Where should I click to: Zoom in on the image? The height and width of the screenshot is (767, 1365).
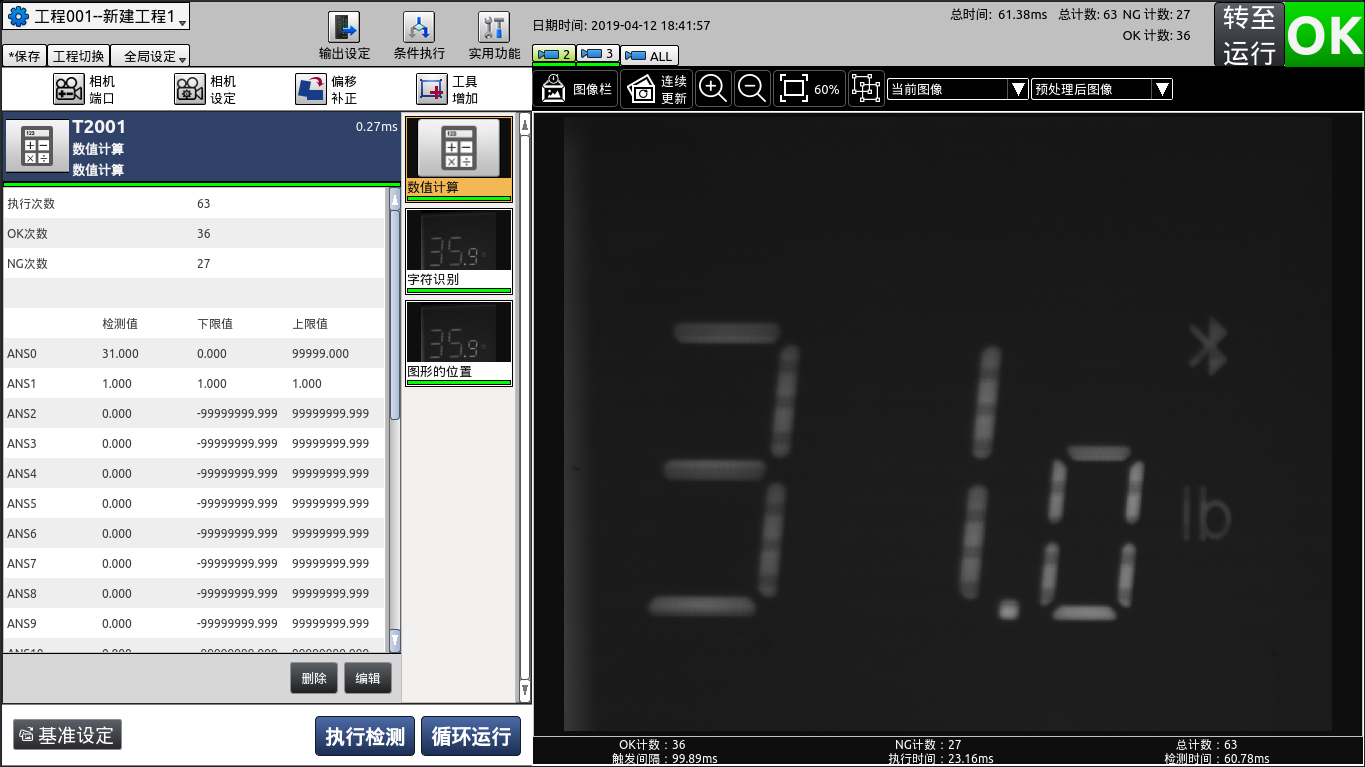(713, 89)
